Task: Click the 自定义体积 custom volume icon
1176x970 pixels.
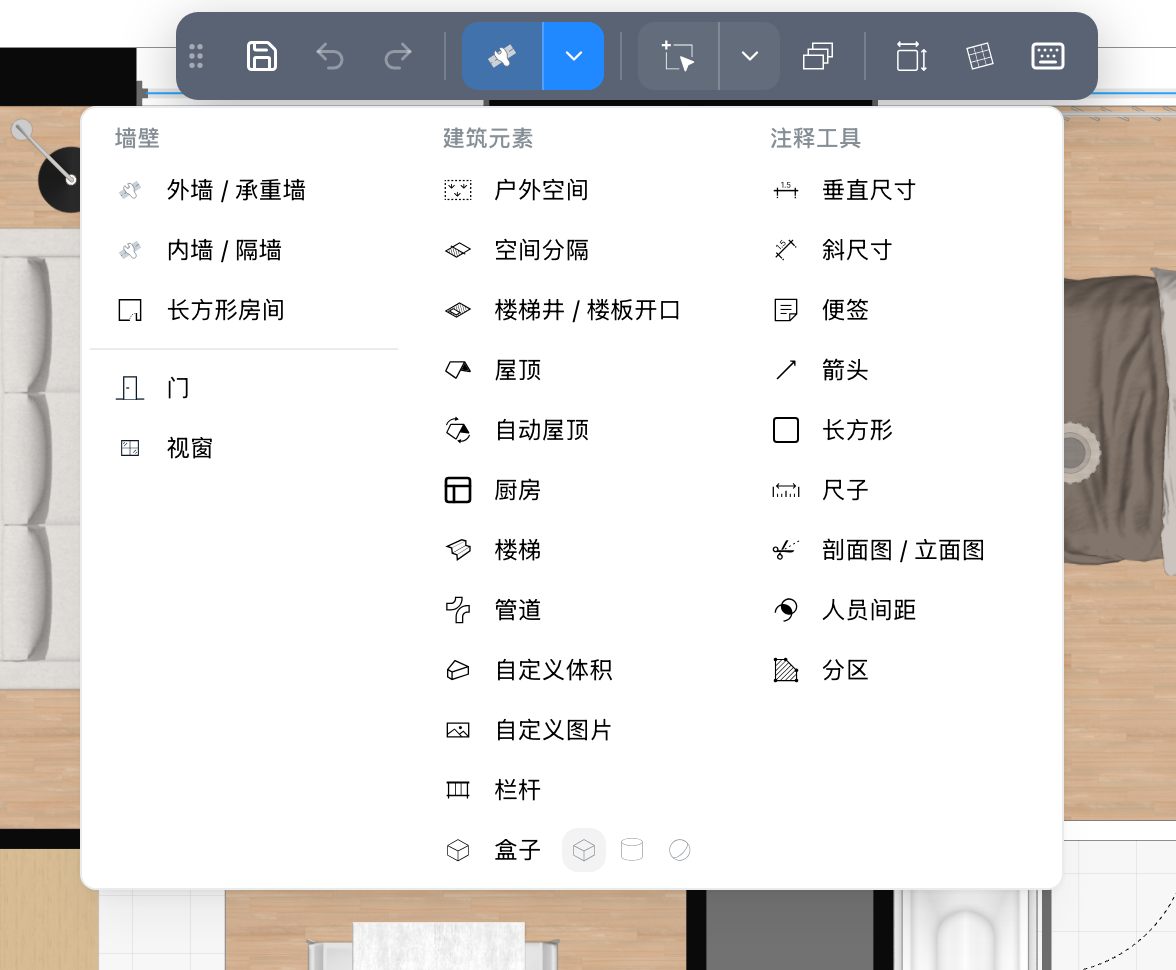Action: pyautogui.click(x=458, y=671)
